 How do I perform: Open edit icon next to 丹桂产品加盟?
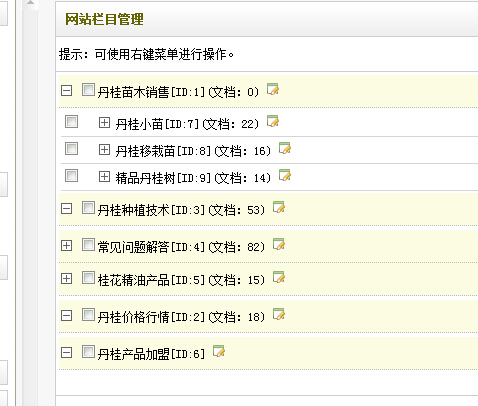(x=219, y=351)
